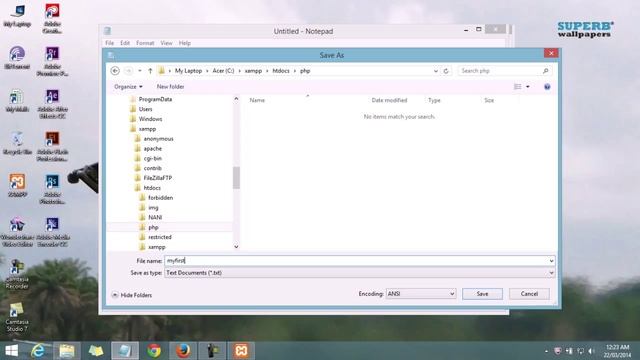Select the apache folder in tree

pyautogui.click(x=153, y=149)
